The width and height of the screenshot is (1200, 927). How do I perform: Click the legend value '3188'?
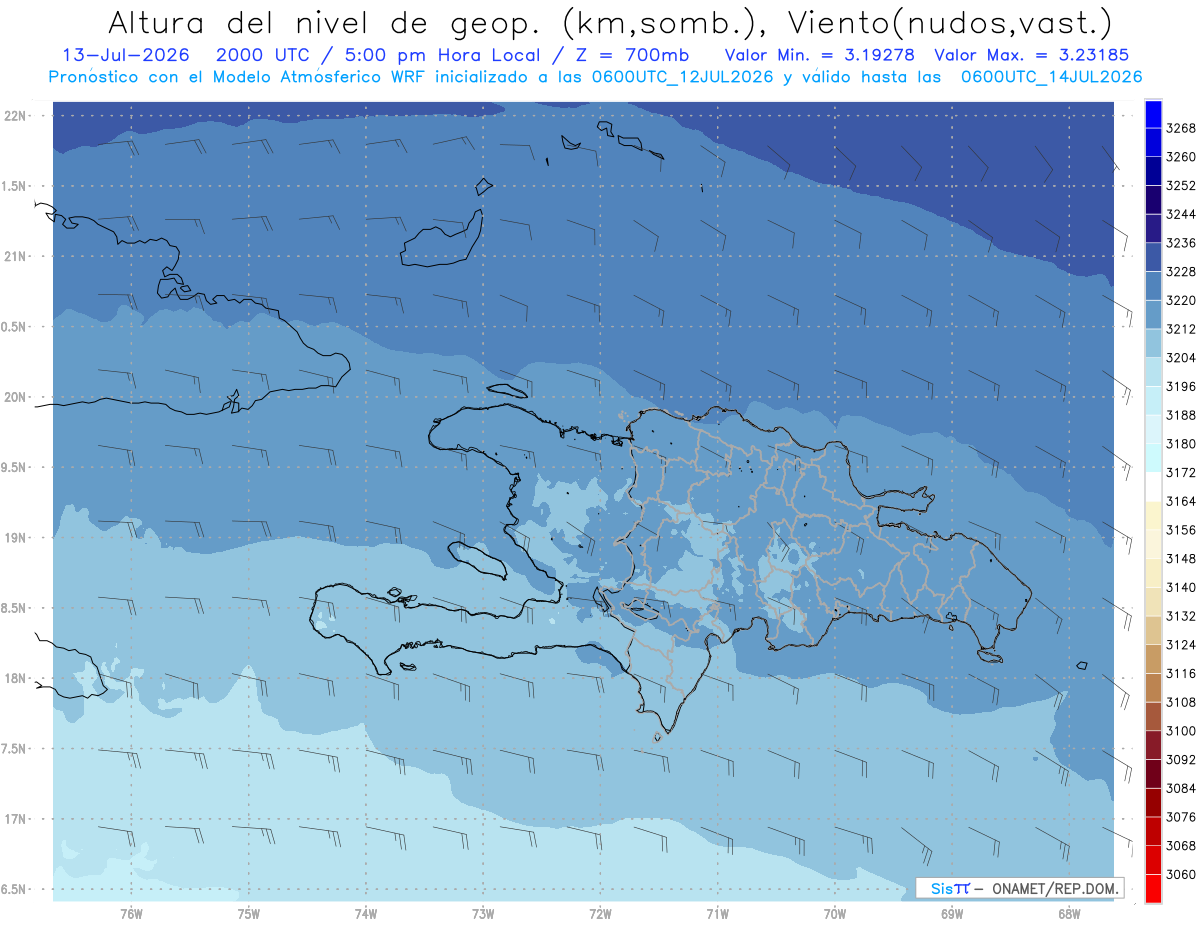[1181, 415]
